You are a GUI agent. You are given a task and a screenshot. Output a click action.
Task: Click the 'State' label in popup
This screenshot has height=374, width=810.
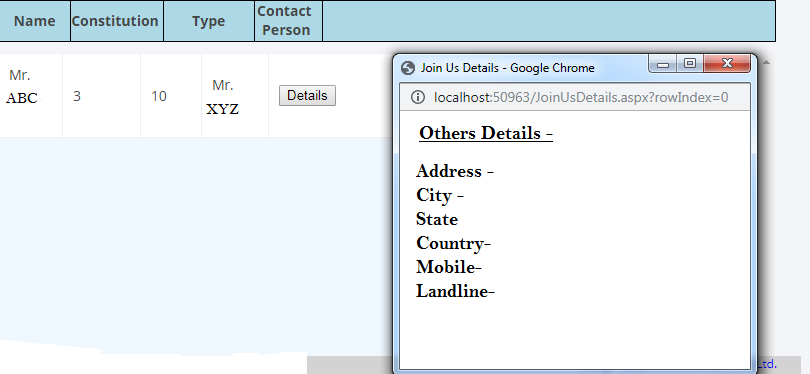pyautogui.click(x=437, y=219)
